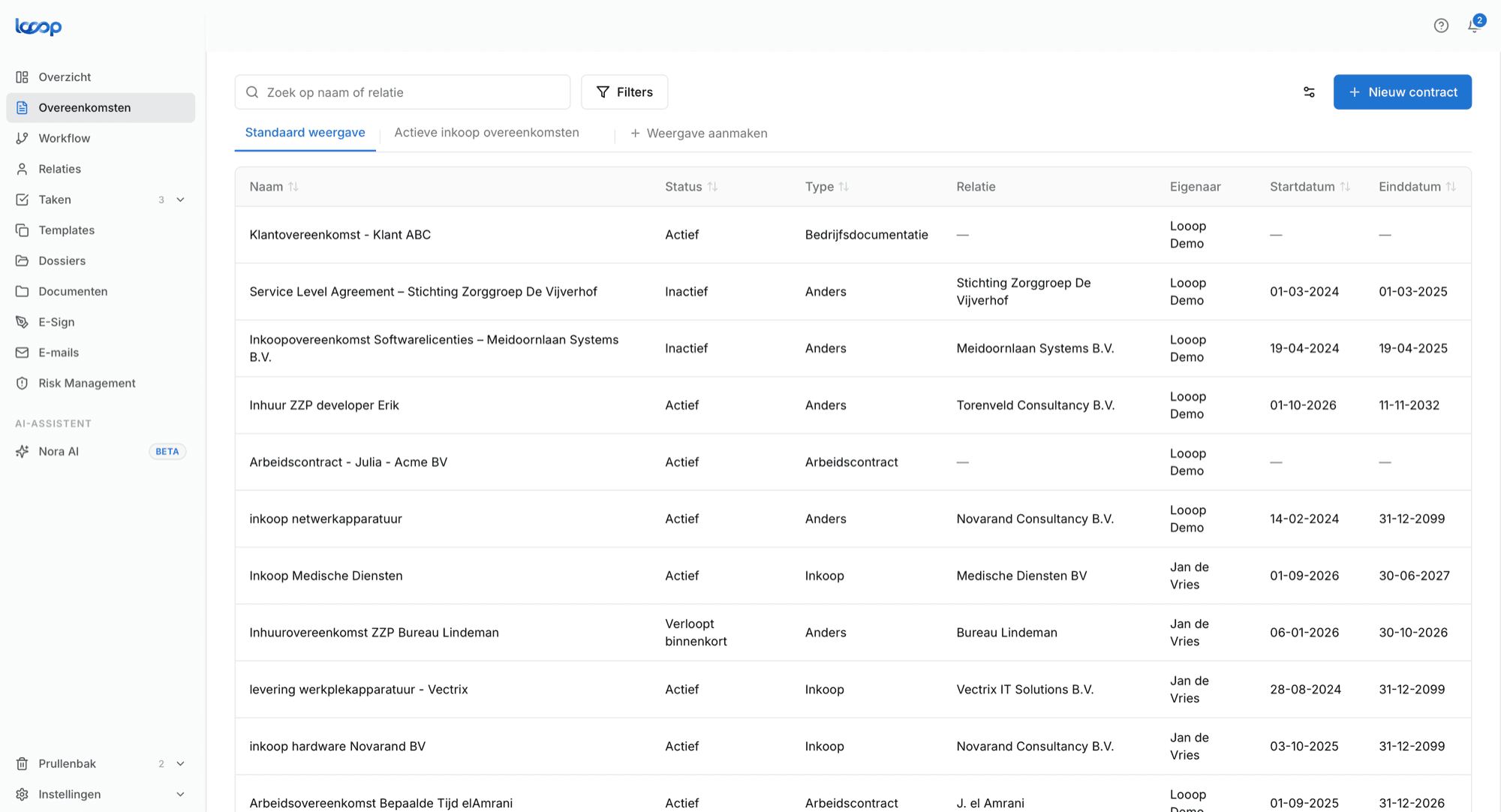Open the notifications bell

1474,26
